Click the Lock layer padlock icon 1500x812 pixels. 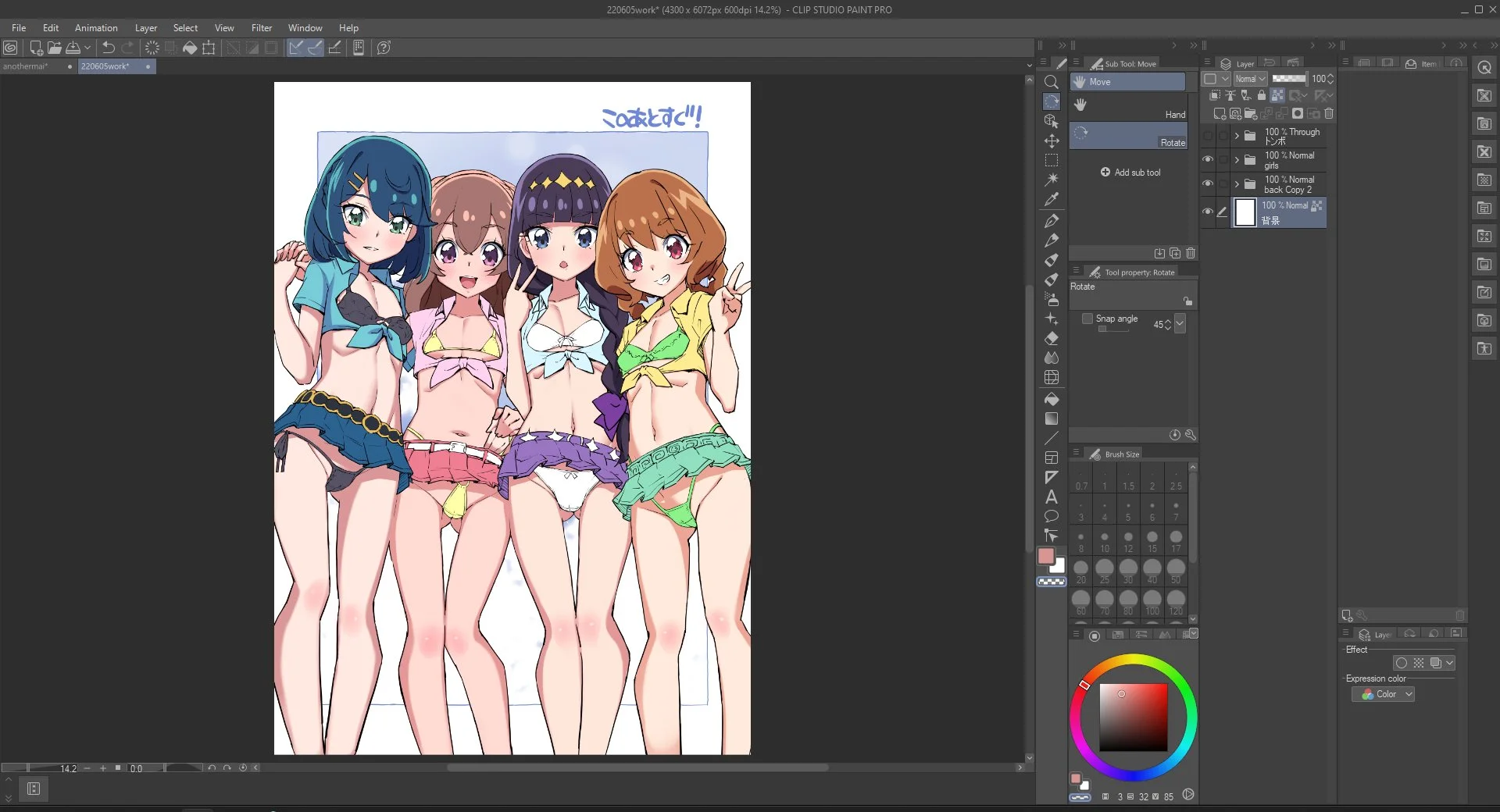click(x=1261, y=96)
